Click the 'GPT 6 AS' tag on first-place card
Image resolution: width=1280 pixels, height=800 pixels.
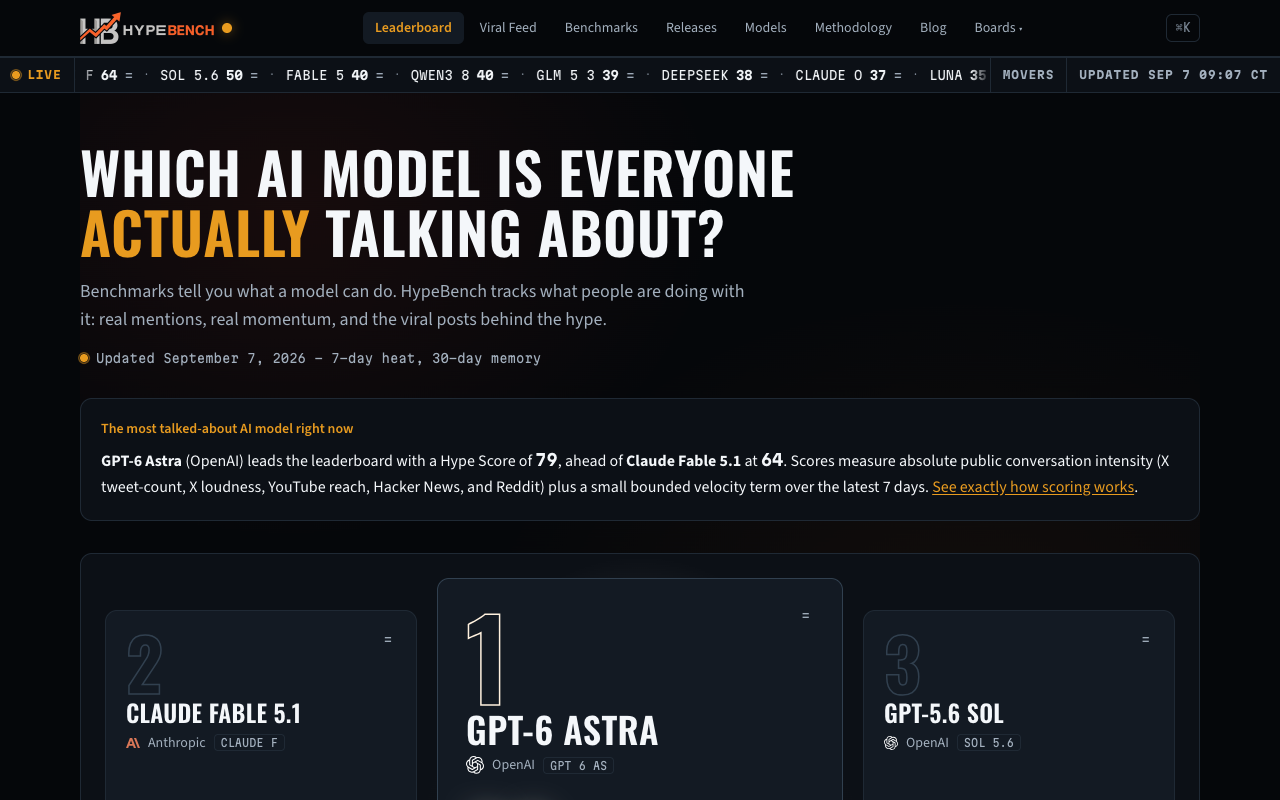pyautogui.click(x=578, y=765)
